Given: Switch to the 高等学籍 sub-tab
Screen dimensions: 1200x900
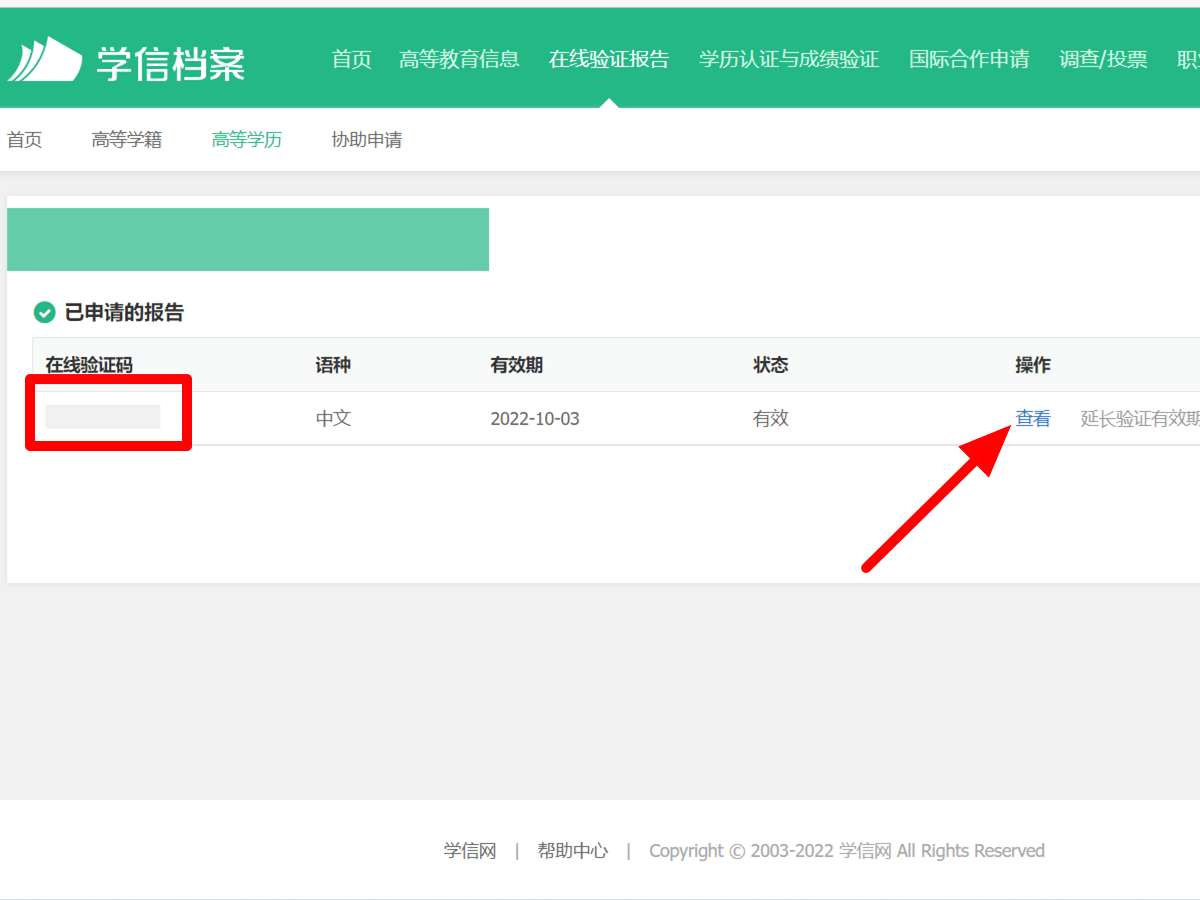Looking at the screenshot, I should 127,140.
